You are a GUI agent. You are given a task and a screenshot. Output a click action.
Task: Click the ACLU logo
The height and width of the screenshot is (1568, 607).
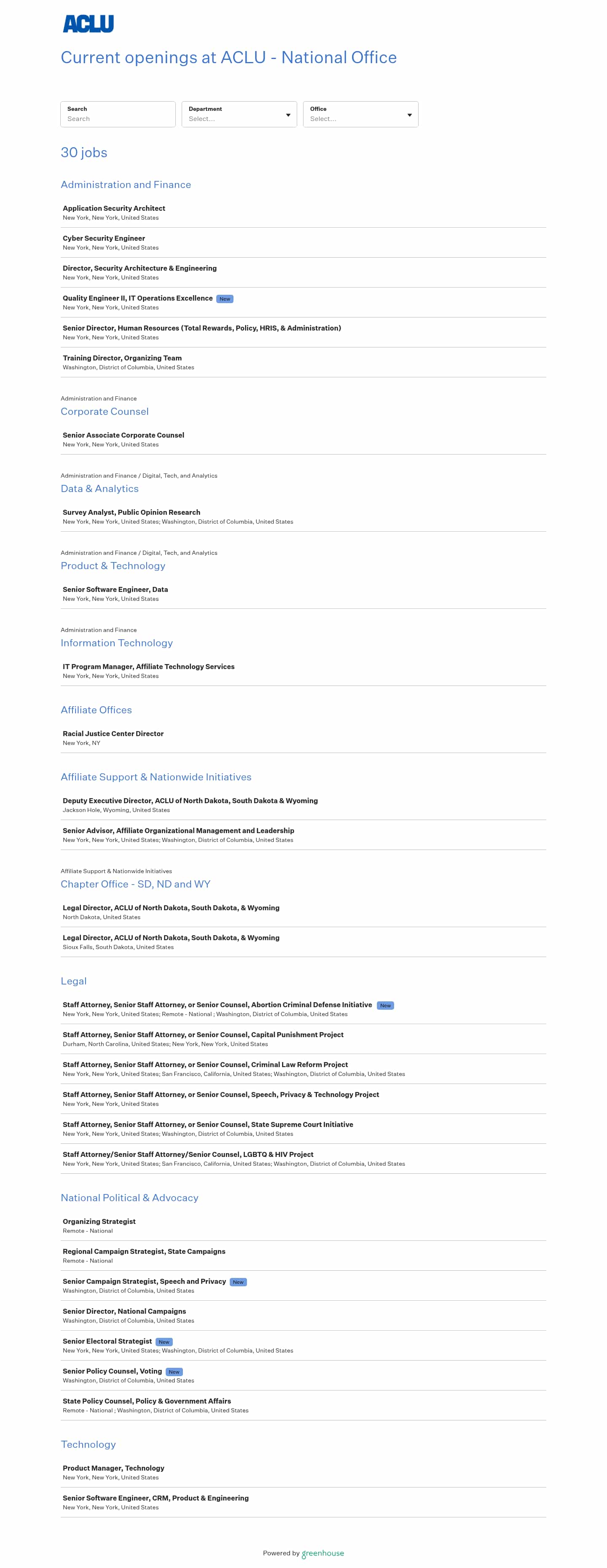pos(88,24)
